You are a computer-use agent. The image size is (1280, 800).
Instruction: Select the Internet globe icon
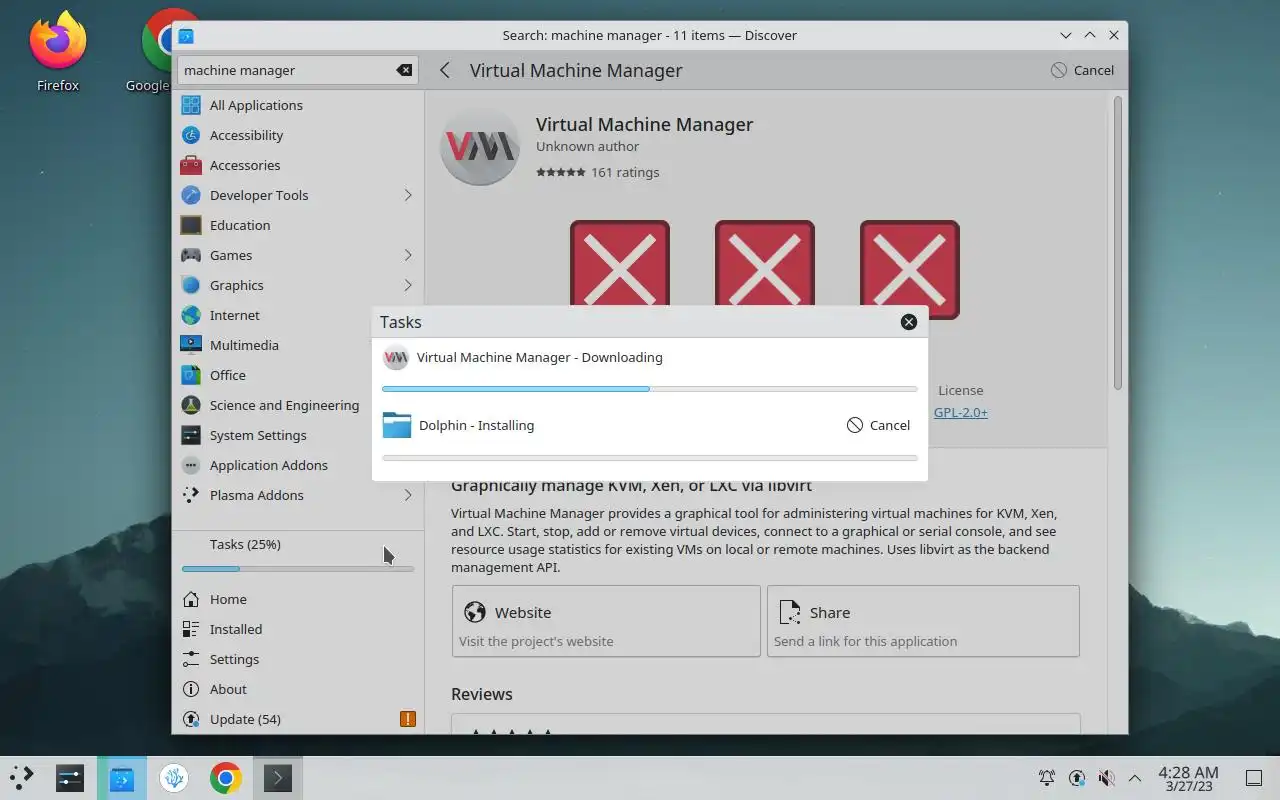[x=191, y=315]
